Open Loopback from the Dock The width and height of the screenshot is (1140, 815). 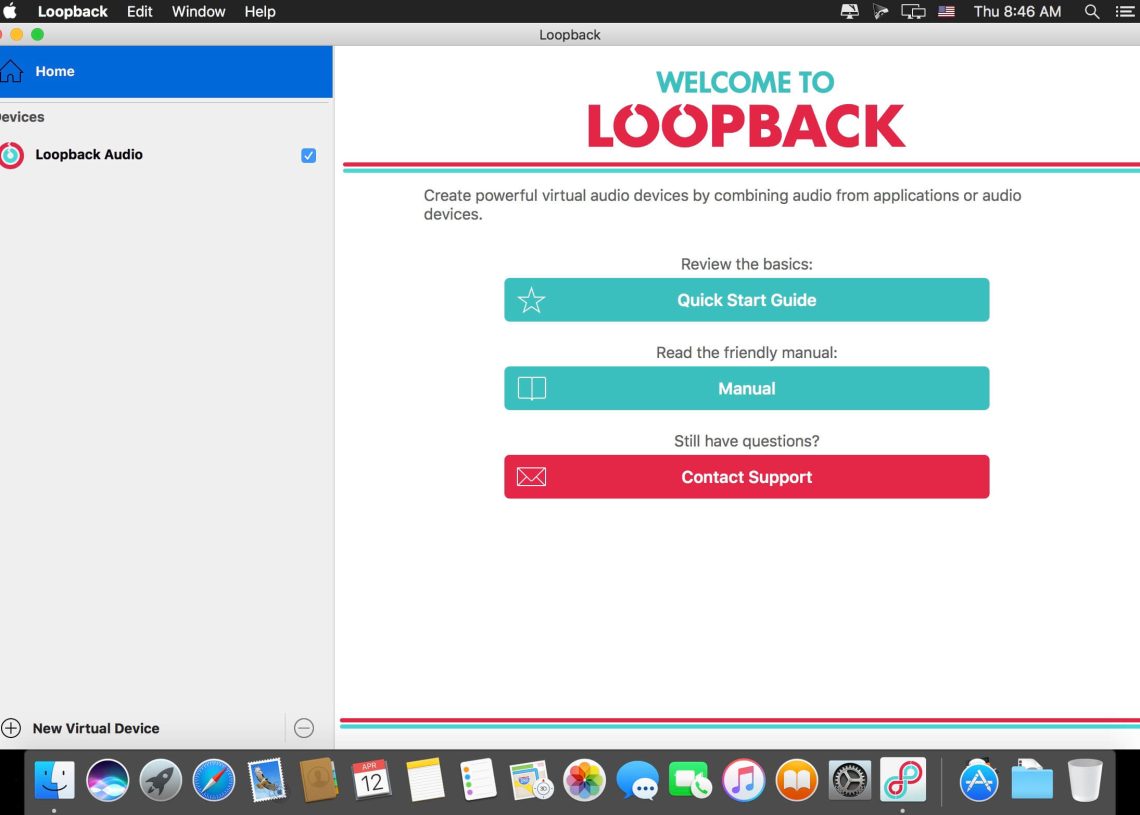tap(903, 778)
